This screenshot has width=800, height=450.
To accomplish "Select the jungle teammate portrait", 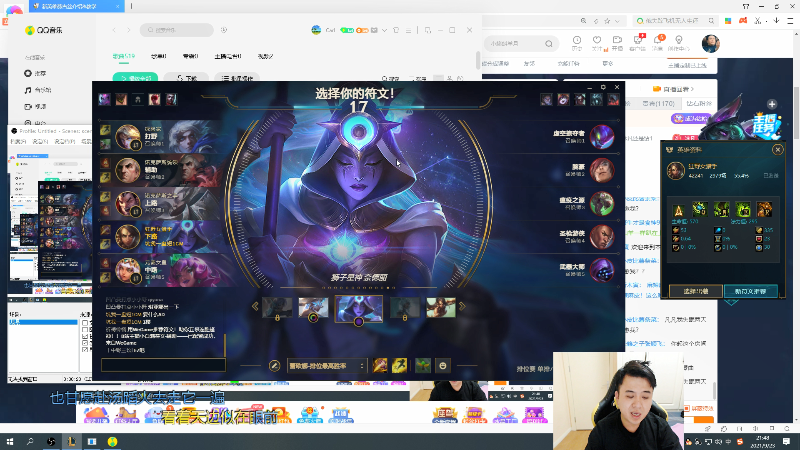I will [128, 137].
